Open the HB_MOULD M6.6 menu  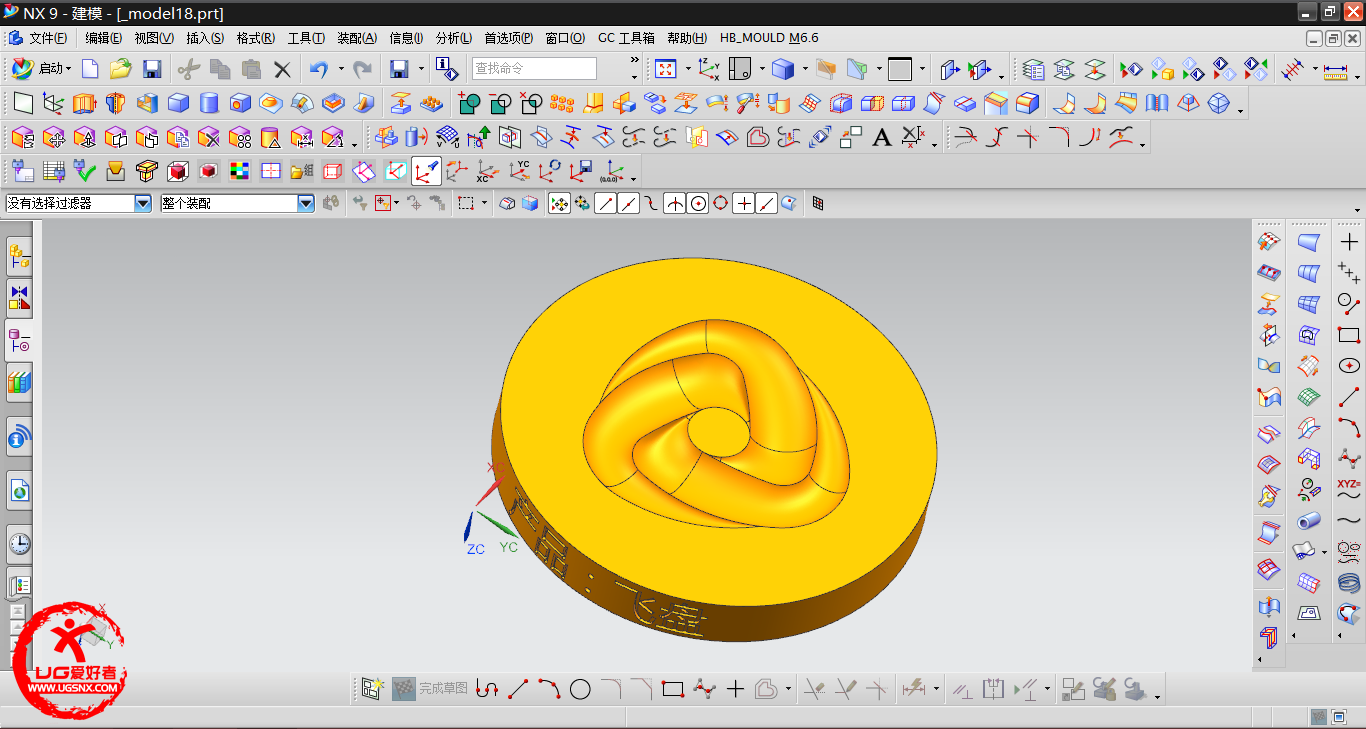(769, 38)
